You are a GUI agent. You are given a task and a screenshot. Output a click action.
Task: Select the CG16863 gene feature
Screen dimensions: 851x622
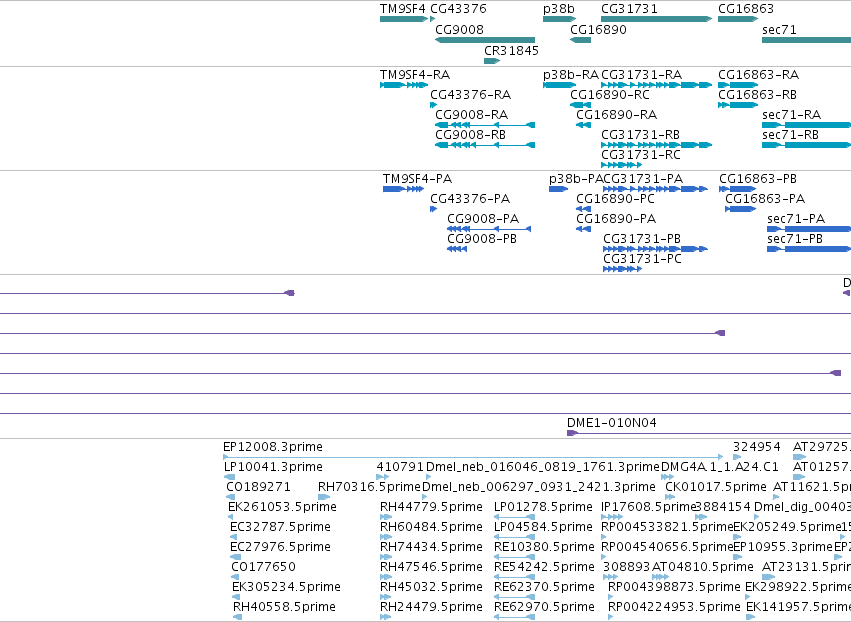pos(738,19)
